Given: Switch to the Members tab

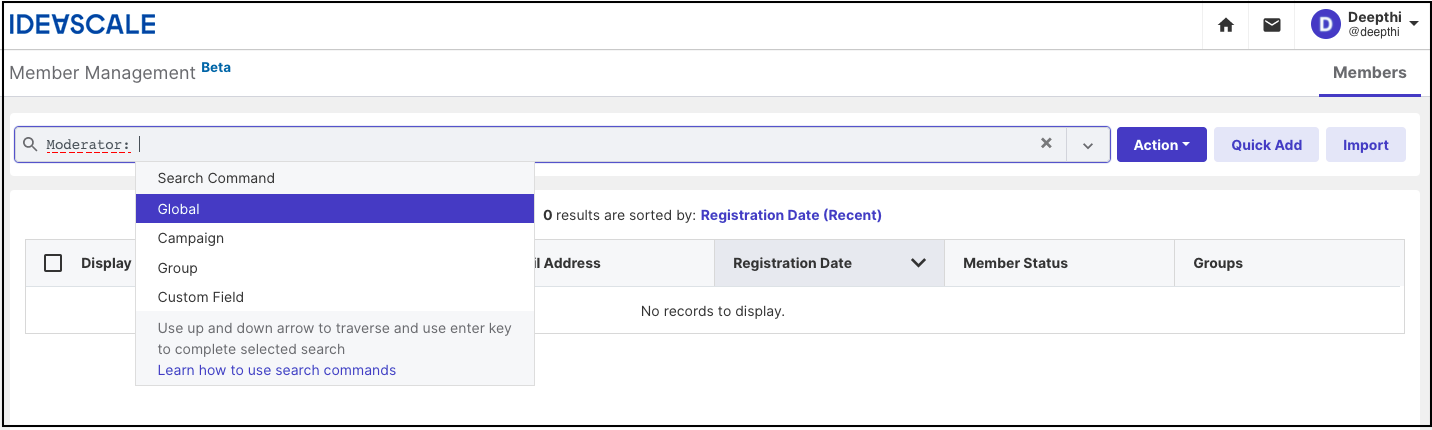Looking at the screenshot, I should point(1370,73).
